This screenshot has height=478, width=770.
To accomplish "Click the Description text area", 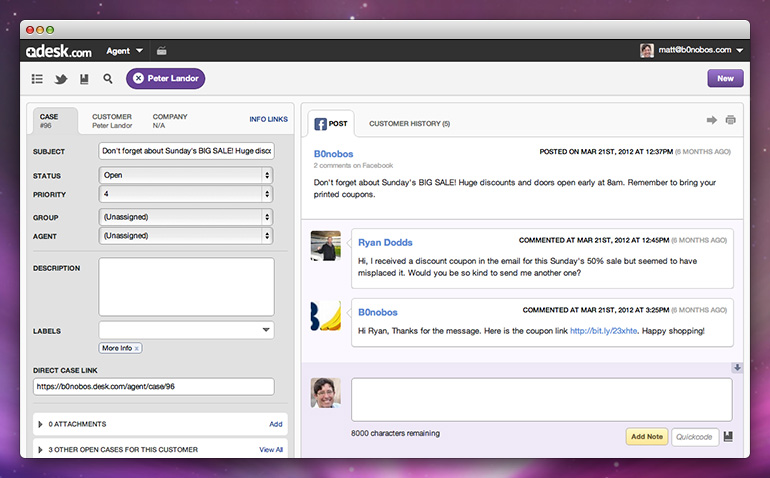I will (186, 286).
